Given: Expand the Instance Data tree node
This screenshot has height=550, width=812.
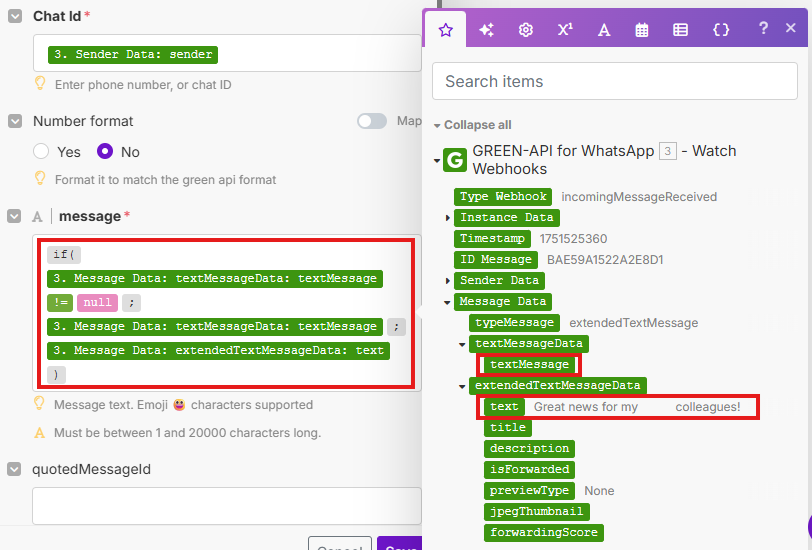Looking at the screenshot, I should tap(448, 218).
